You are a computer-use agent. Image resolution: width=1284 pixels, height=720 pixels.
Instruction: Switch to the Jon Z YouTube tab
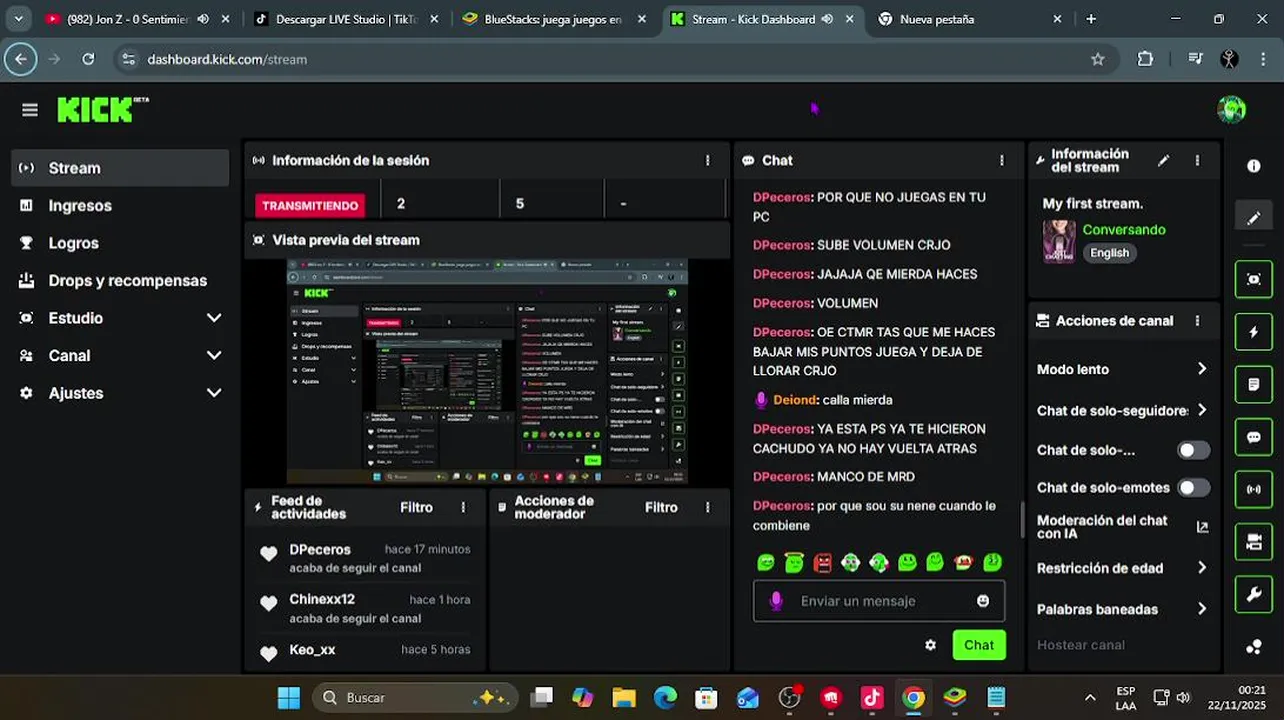point(137,19)
